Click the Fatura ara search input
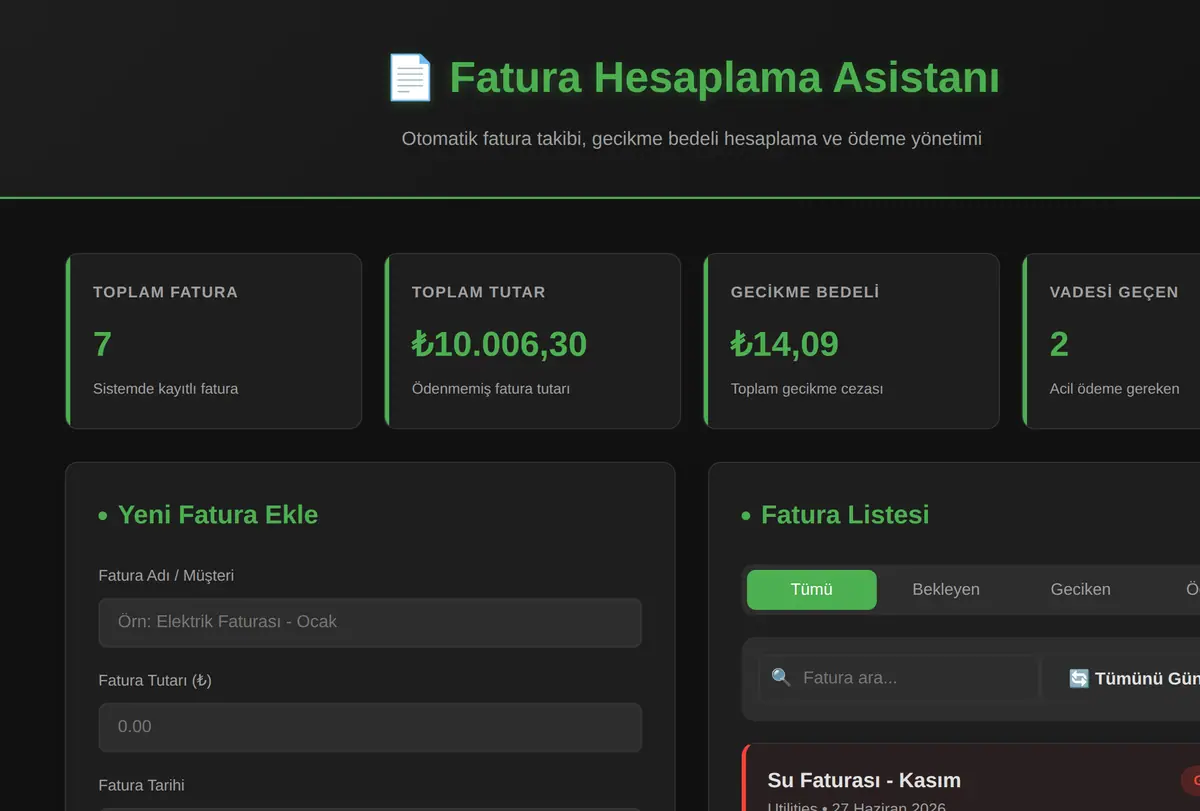This screenshot has width=1200, height=811. point(898,678)
